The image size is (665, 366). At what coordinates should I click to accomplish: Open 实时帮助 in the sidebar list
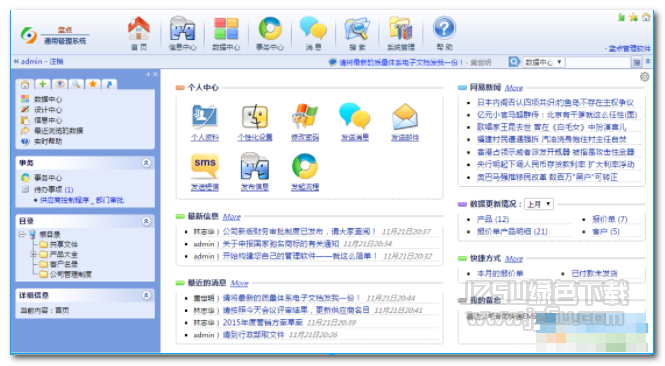(x=48, y=141)
